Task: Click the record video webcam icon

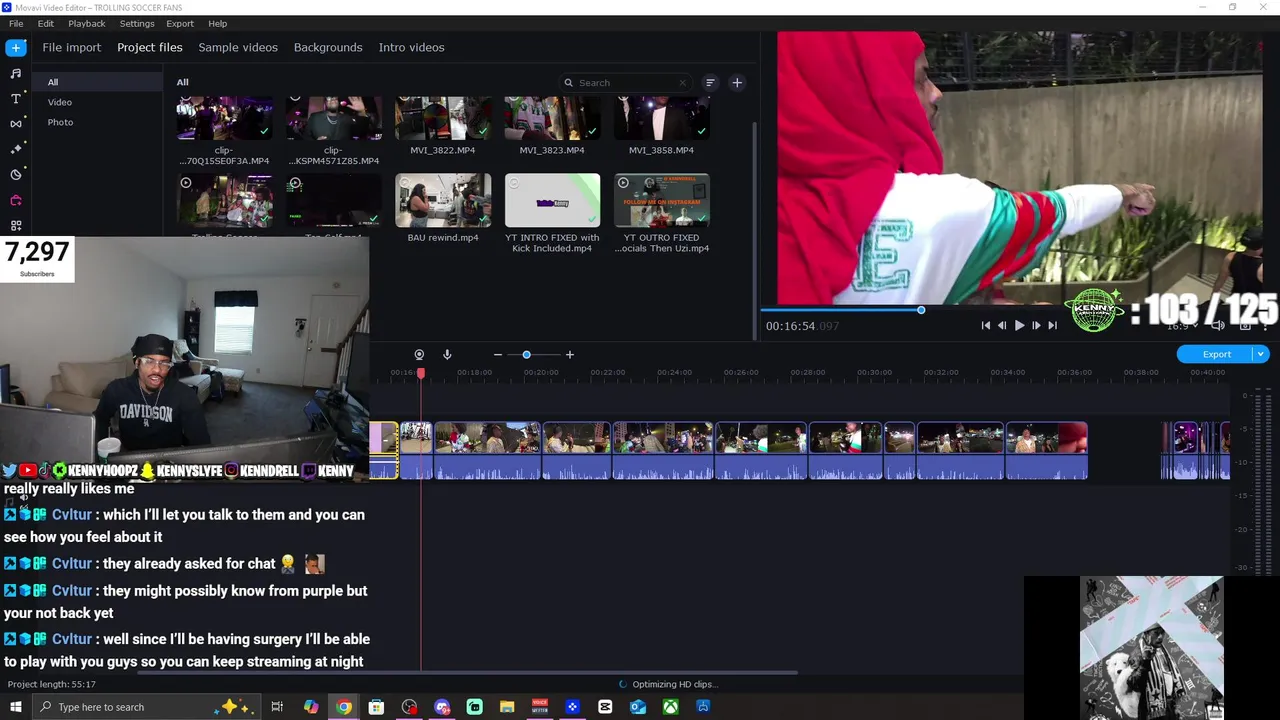Action: [419, 354]
